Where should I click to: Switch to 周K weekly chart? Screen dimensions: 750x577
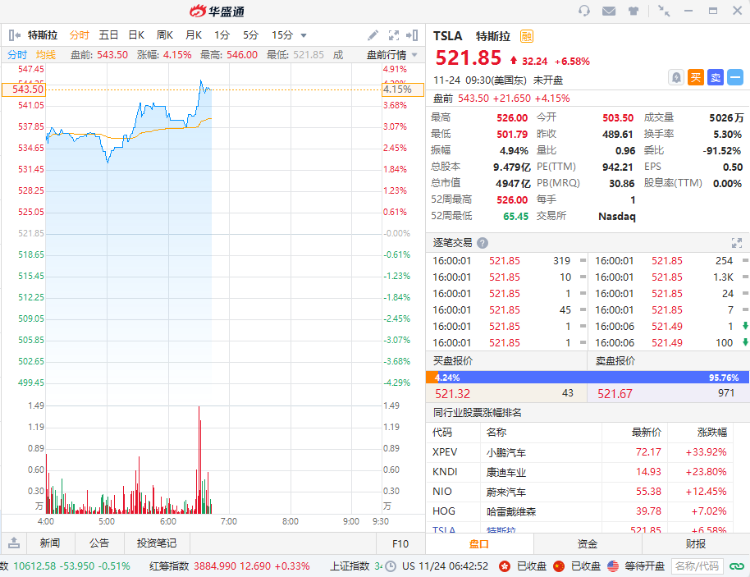pos(165,35)
